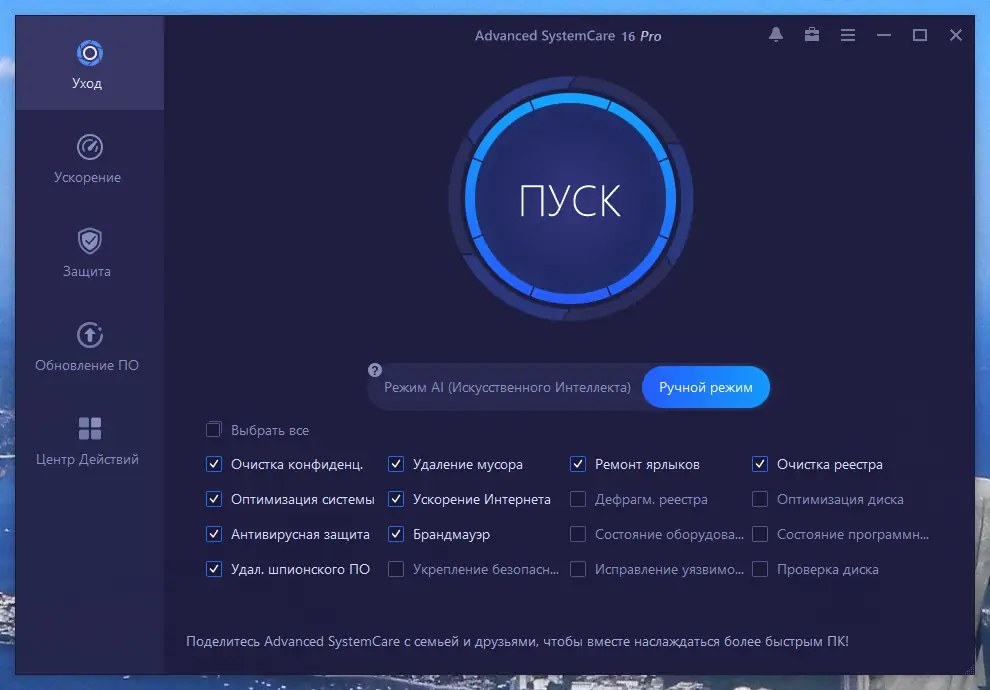This screenshot has height=690, width=990.
Task: Uncheck Антивирусная защита
Action: point(213,534)
